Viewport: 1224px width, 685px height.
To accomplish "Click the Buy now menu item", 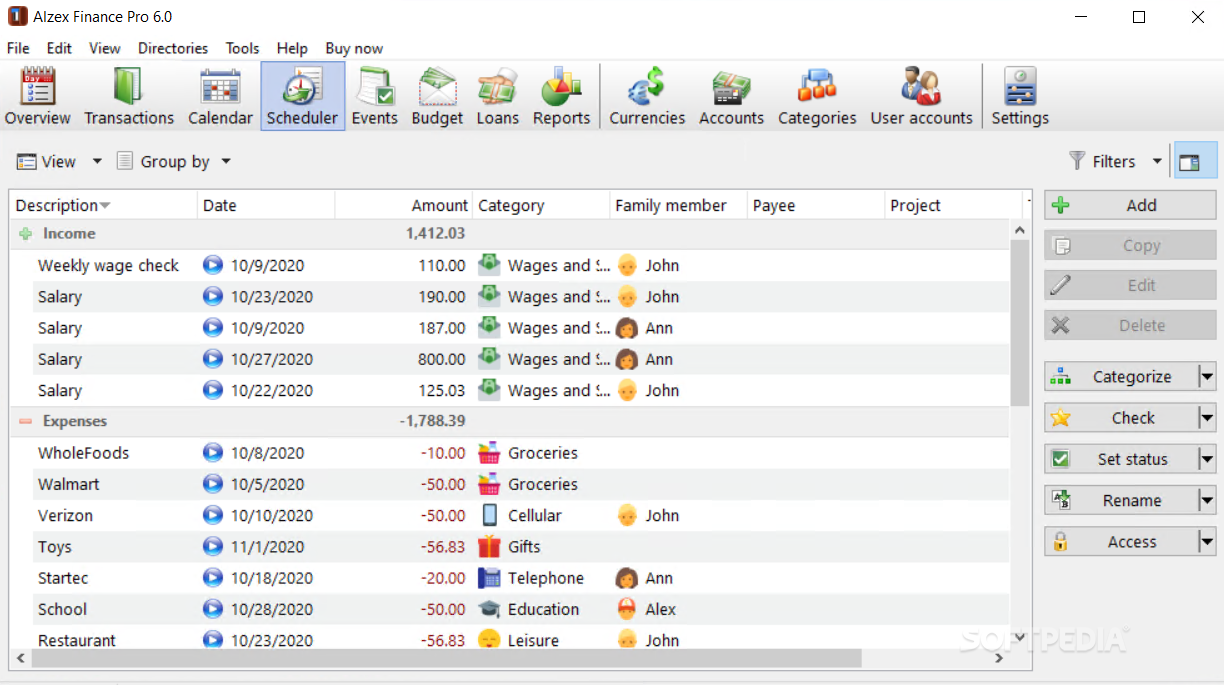I will pos(354,48).
